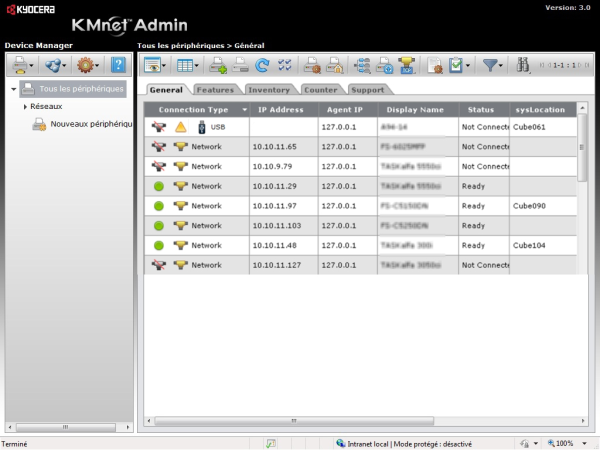Open the table columns dropdown
This screenshot has width=600, height=450.
(188, 65)
